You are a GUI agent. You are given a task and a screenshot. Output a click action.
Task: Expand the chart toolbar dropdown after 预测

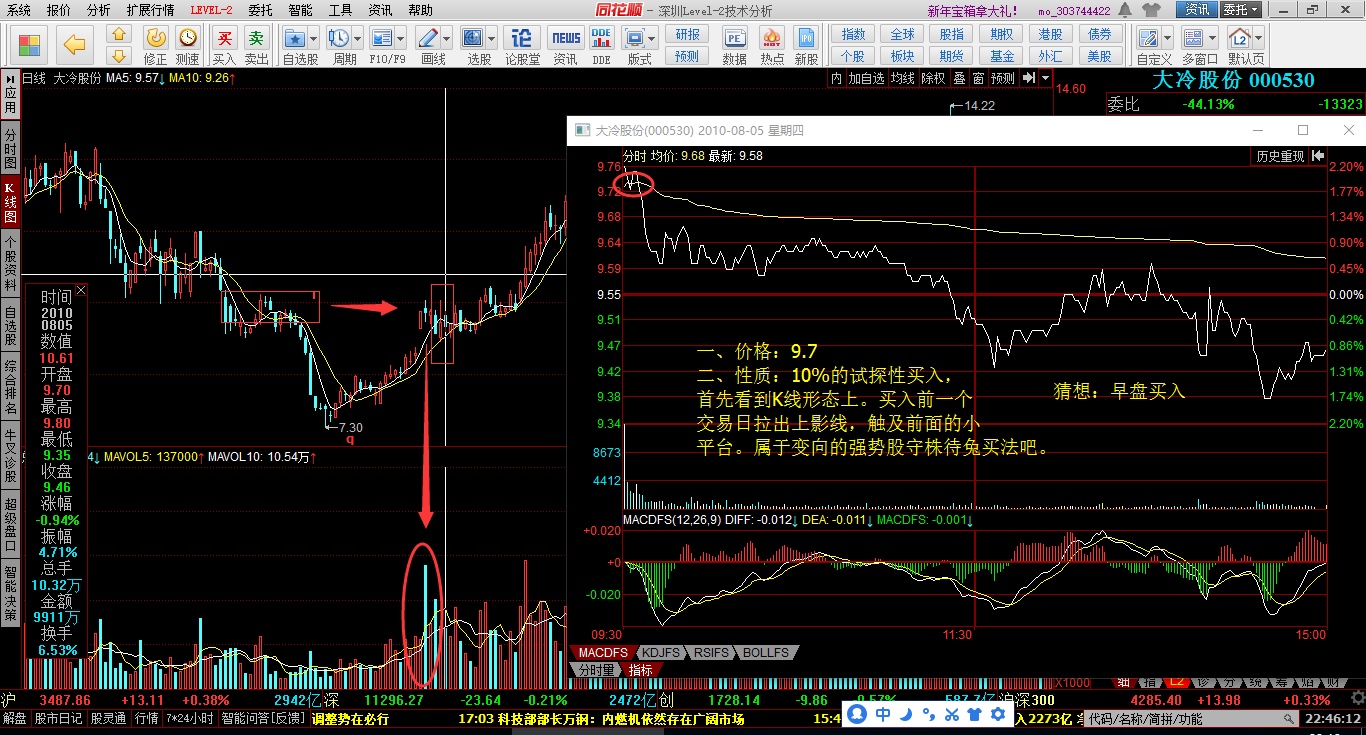(x=1044, y=78)
